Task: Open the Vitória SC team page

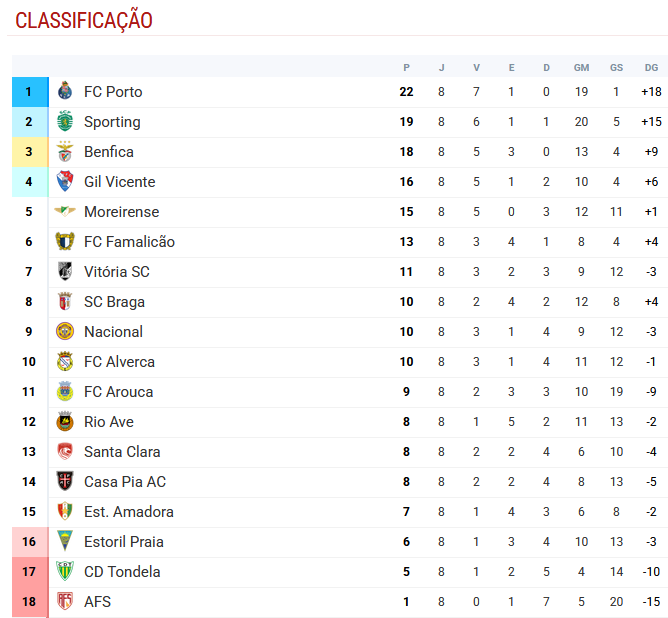Action: (x=116, y=272)
